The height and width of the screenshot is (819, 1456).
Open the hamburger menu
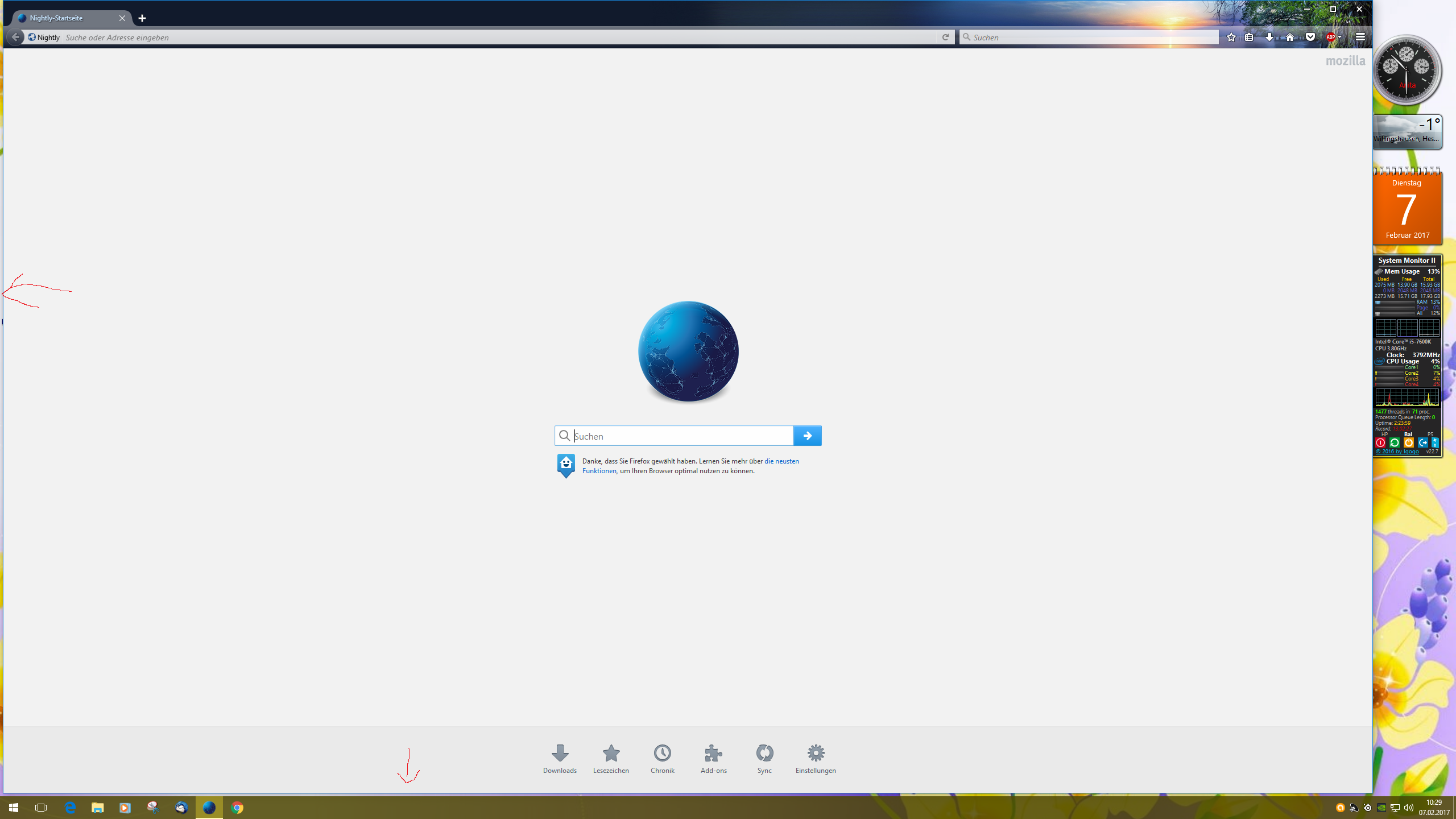tap(1360, 38)
